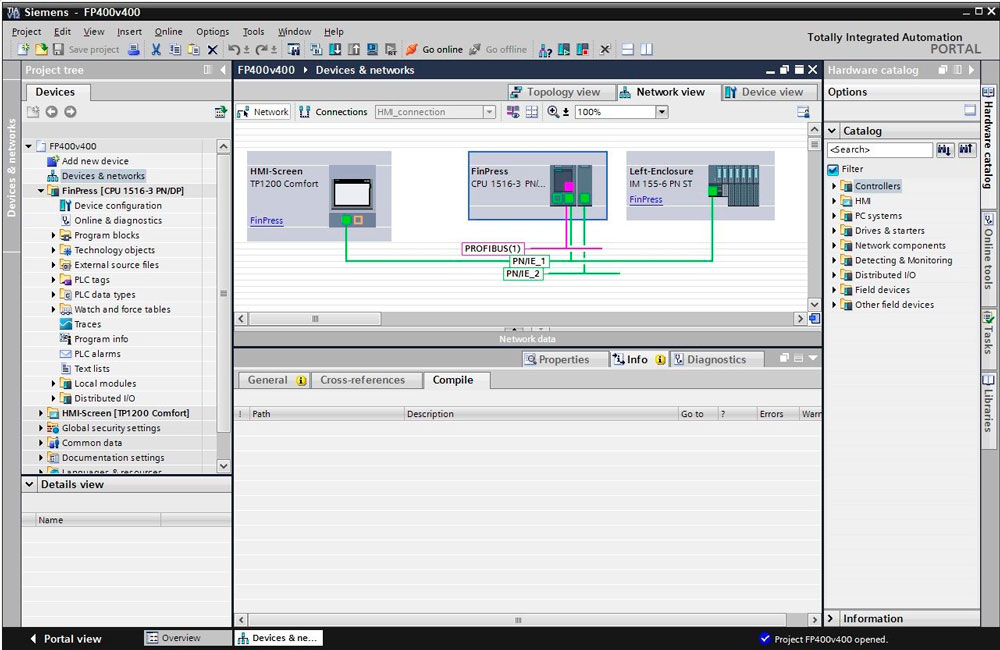
Task: Toggle Network mode in the network toolbar
Action: pyautogui.click(x=263, y=112)
